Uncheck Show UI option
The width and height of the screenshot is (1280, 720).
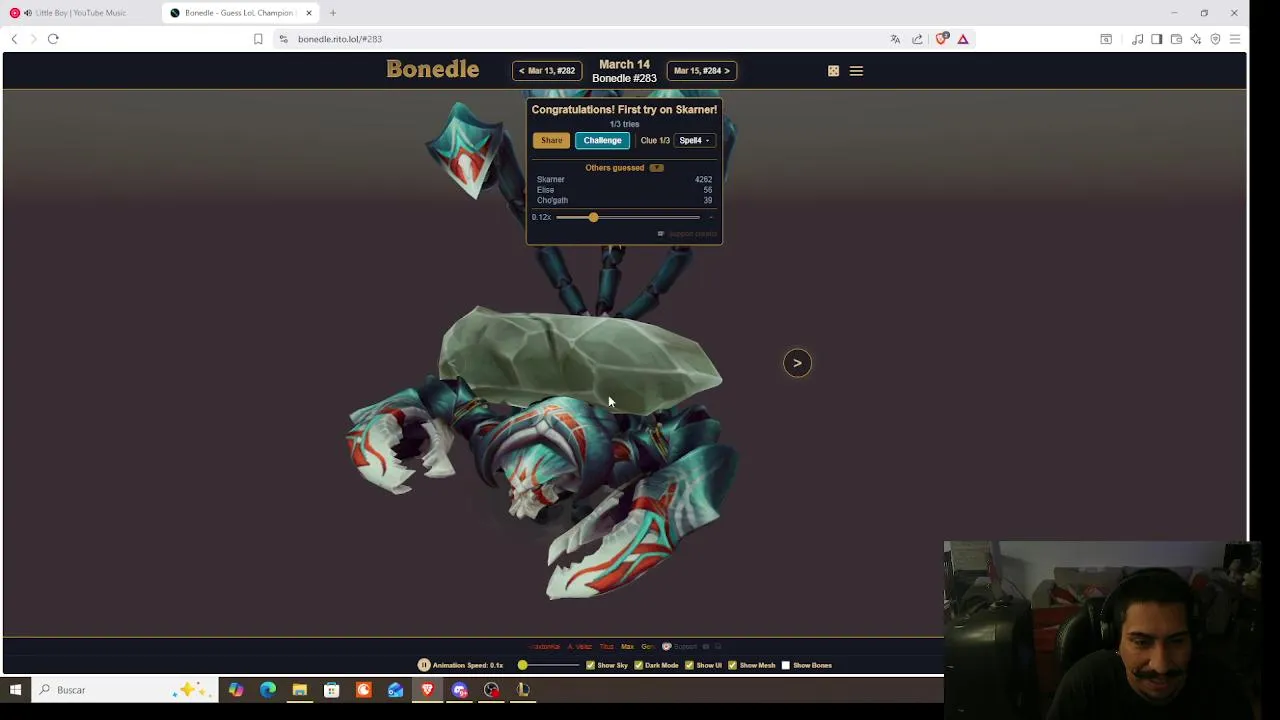point(689,665)
